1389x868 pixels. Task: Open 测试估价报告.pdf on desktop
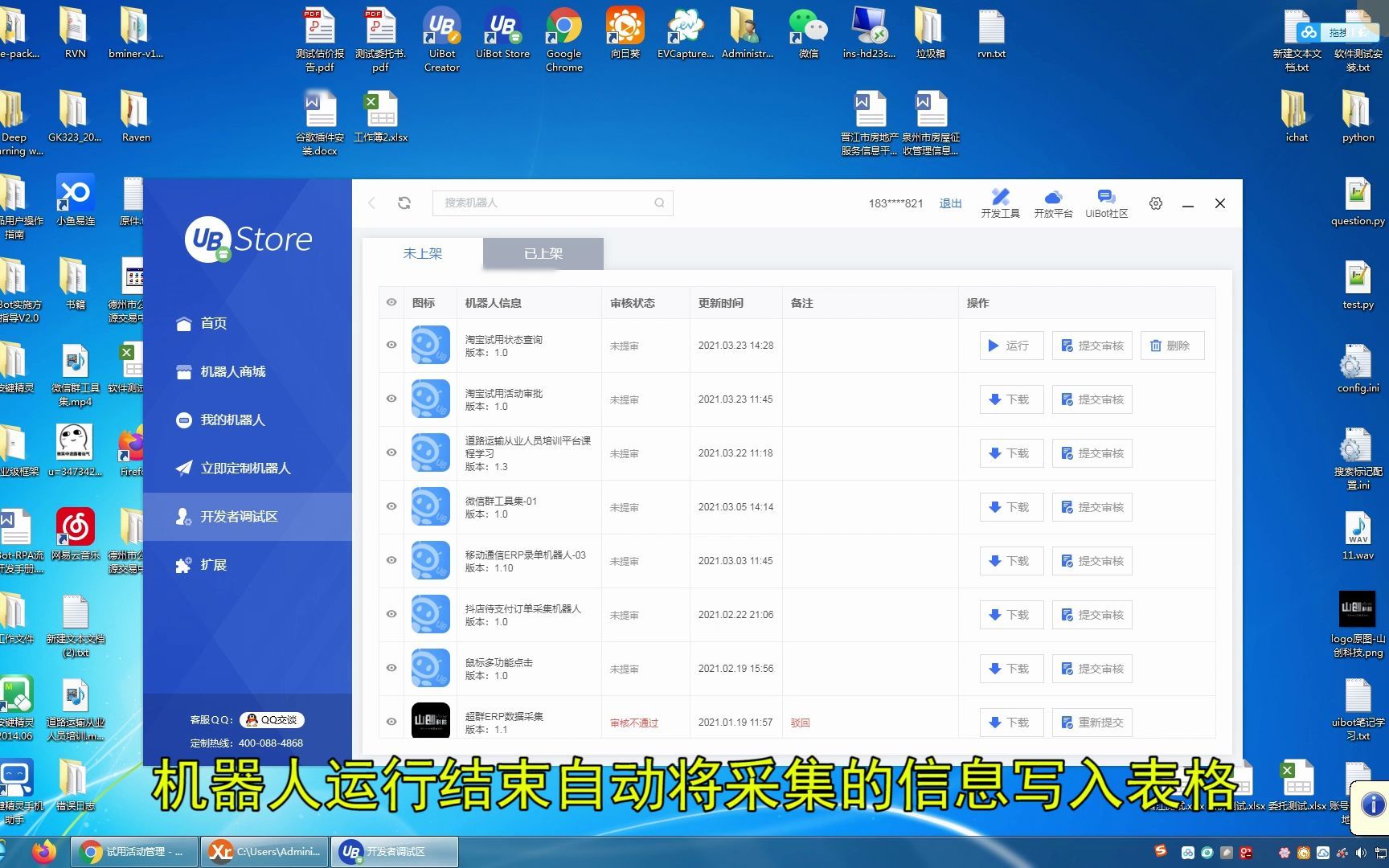click(320, 39)
